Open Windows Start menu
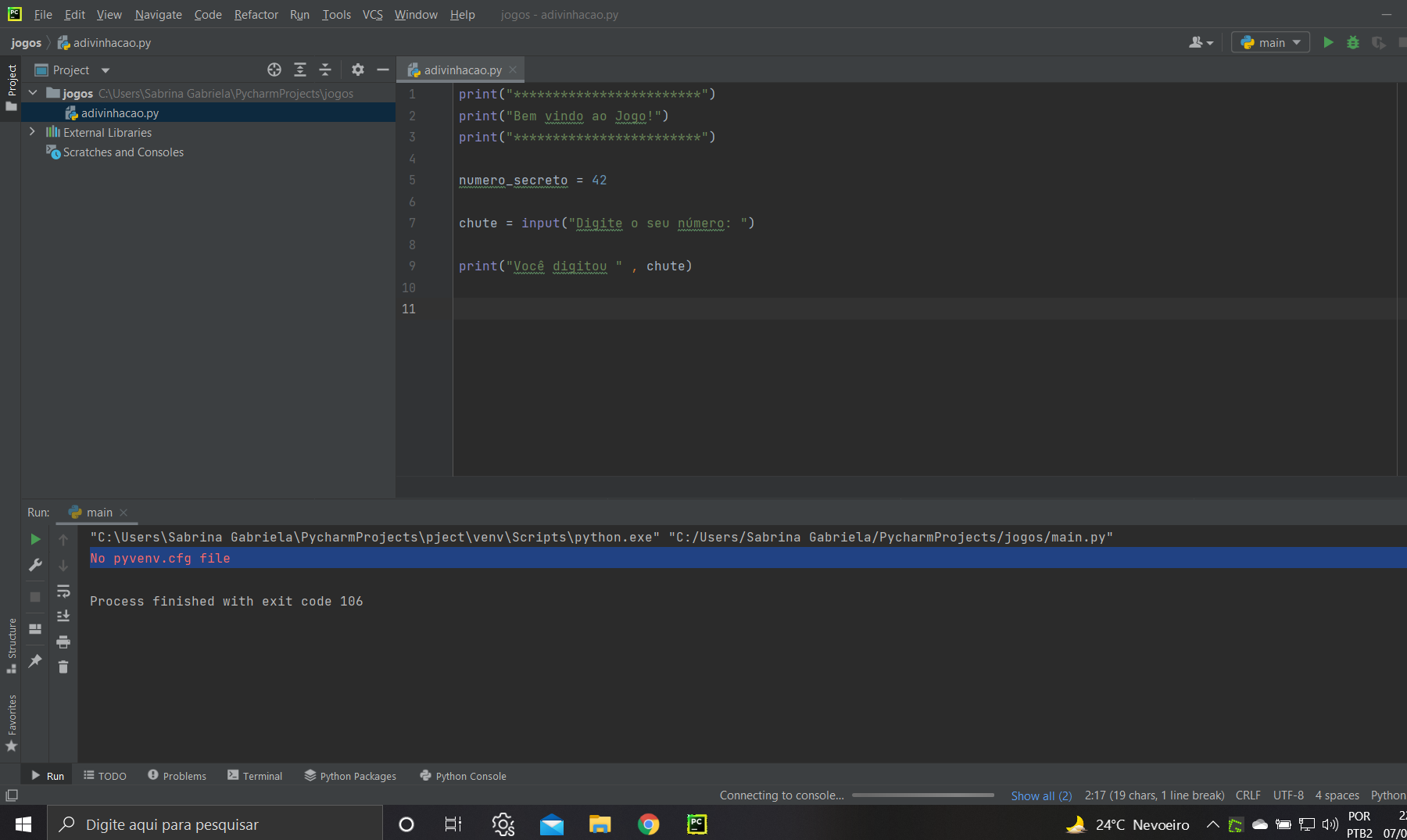The image size is (1407, 840). (23, 824)
